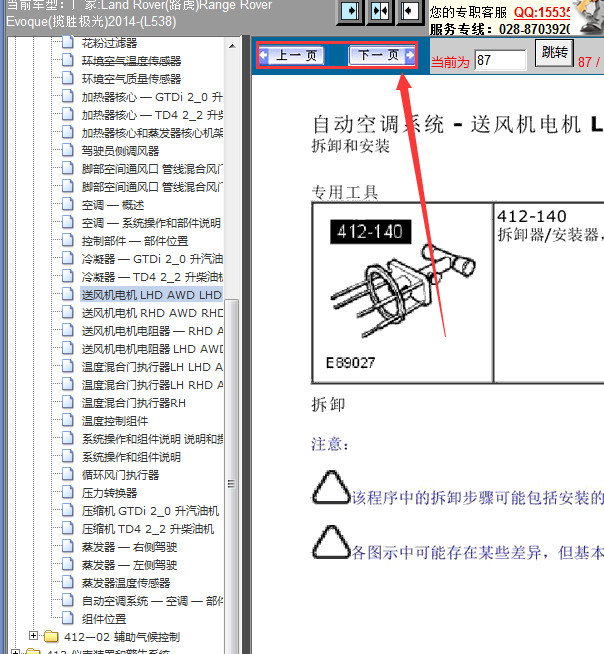Open 温度控制组件 document
The image size is (604, 654).
pyautogui.click(x=115, y=421)
